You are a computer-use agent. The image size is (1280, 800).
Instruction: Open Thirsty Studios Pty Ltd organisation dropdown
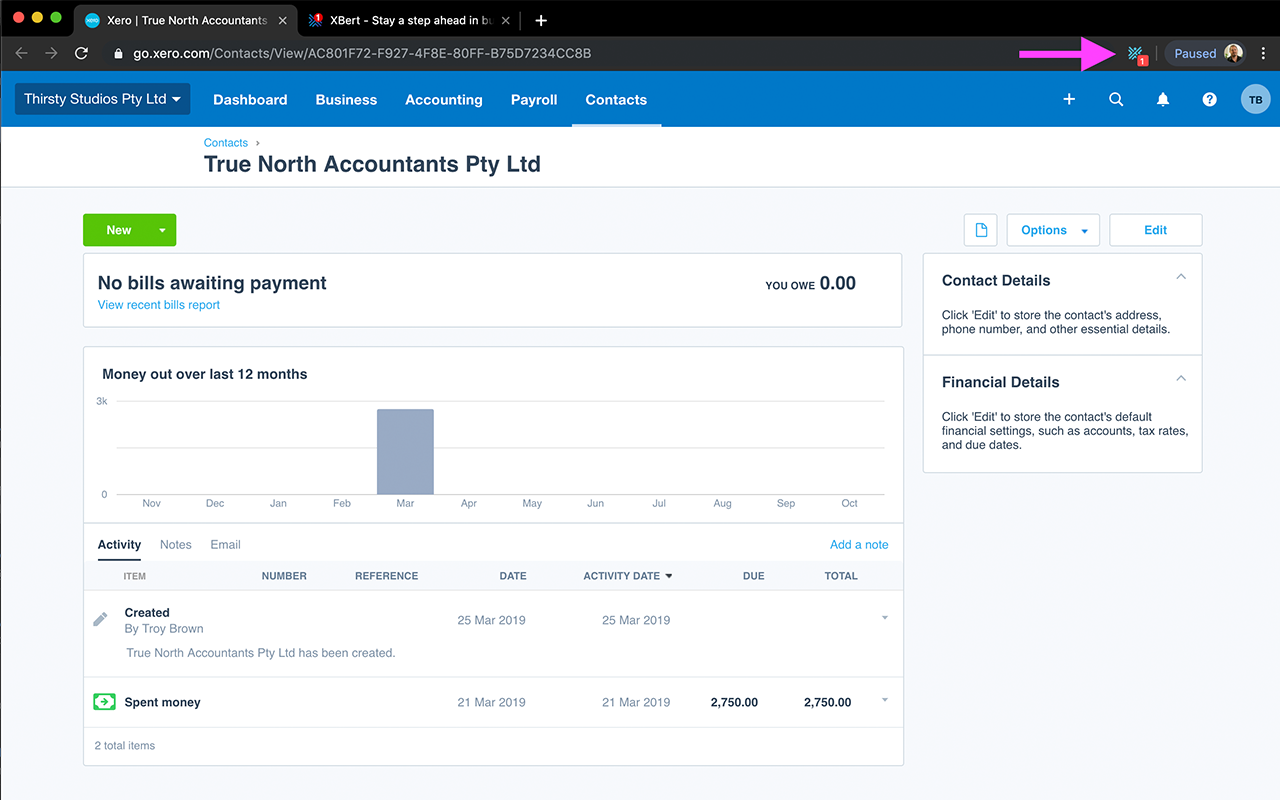pyautogui.click(x=103, y=99)
